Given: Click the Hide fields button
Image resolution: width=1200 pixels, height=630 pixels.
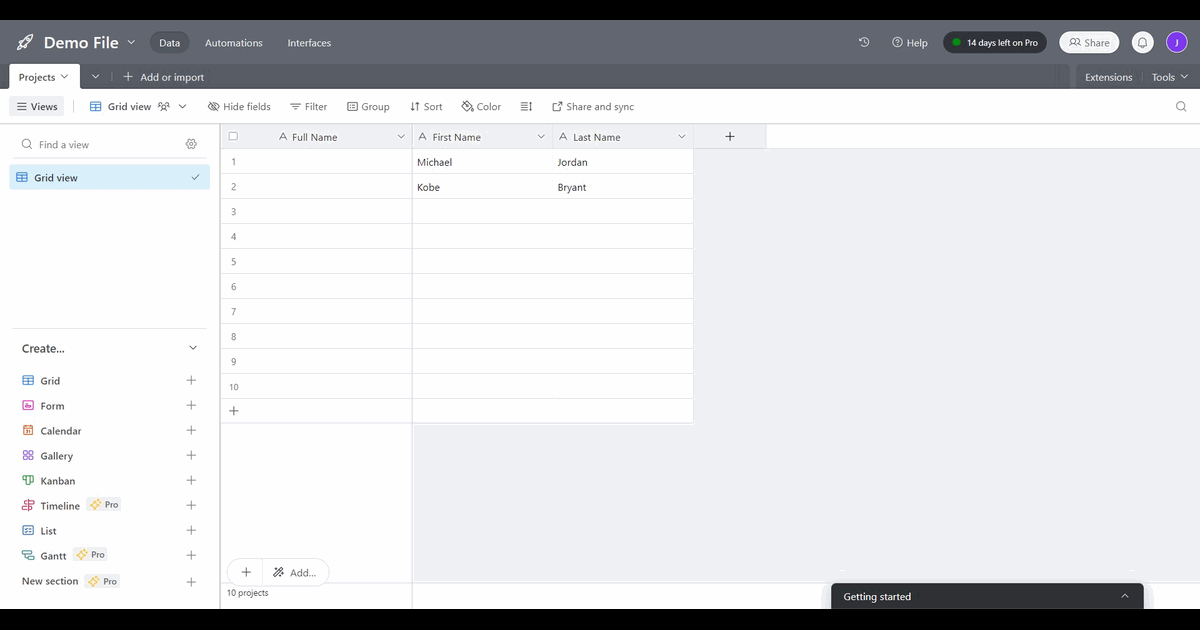Looking at the screenshot, I should pos(239,107).
